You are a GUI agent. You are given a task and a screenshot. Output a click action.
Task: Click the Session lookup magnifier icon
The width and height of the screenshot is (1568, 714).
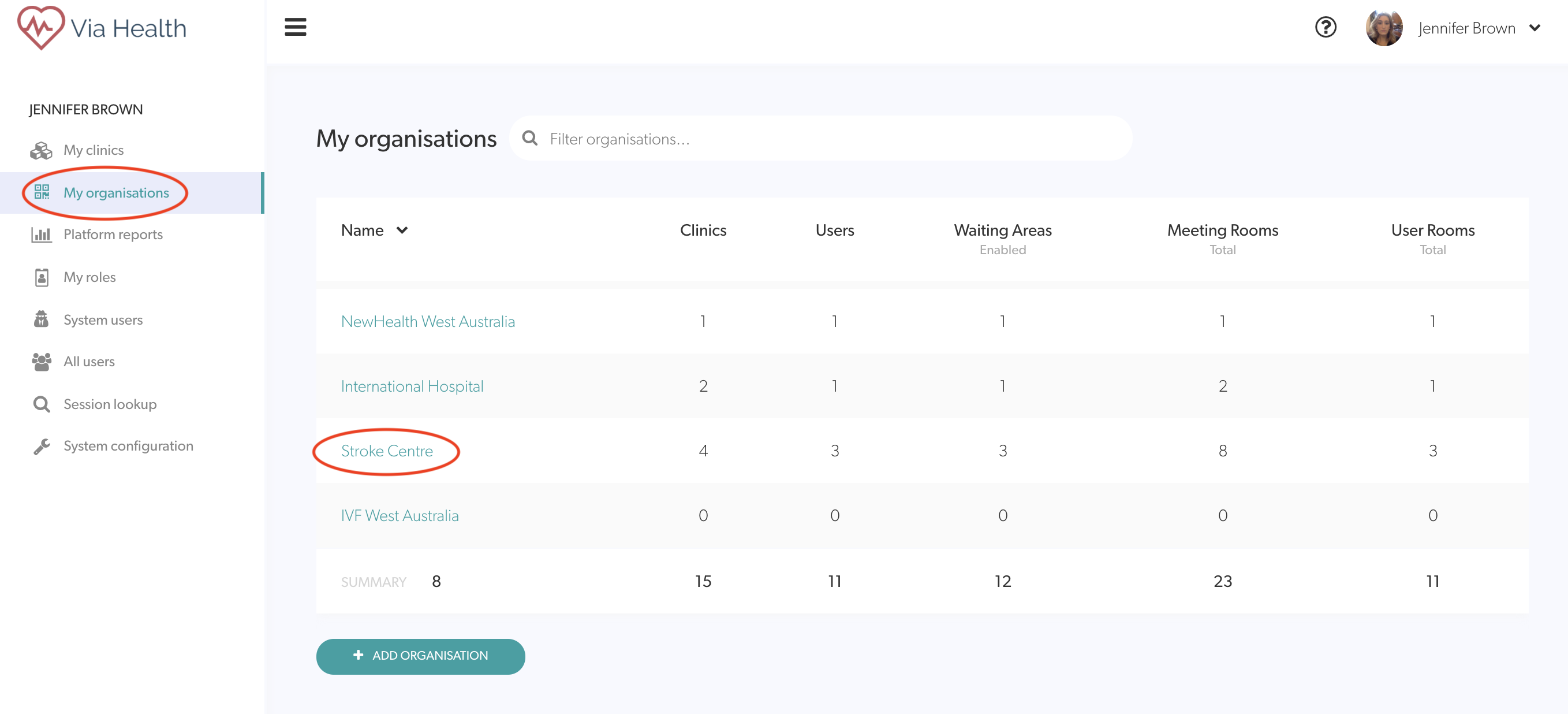(x=42, y=404)
